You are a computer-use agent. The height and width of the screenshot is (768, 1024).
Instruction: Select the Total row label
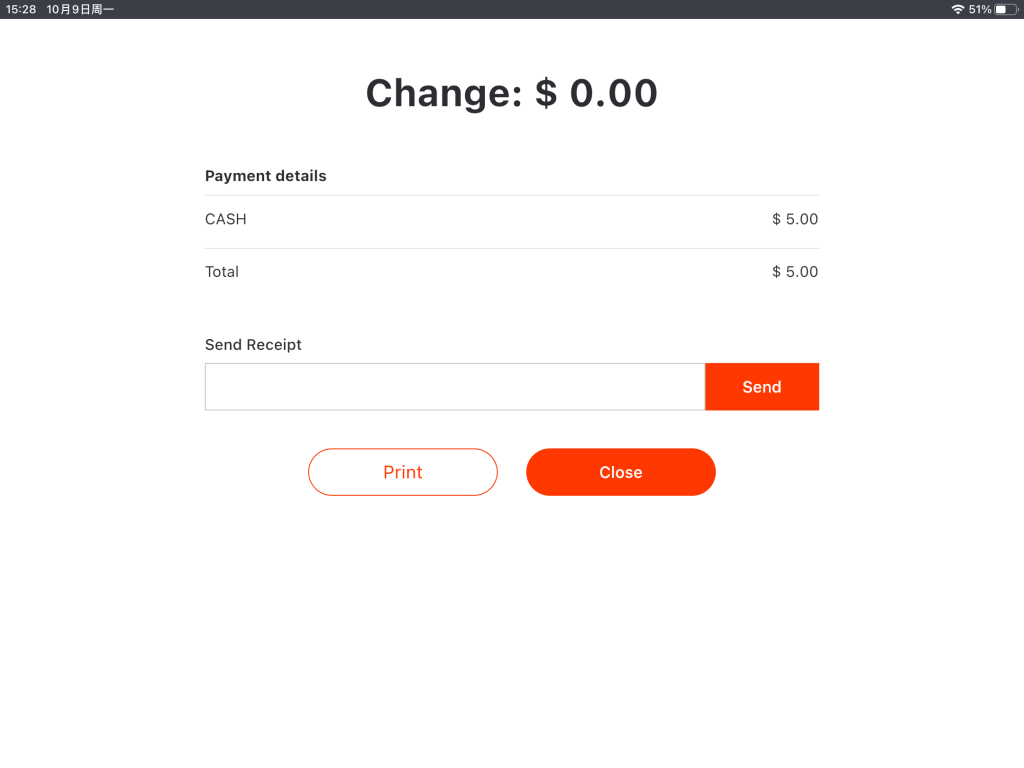click(222, 272)
